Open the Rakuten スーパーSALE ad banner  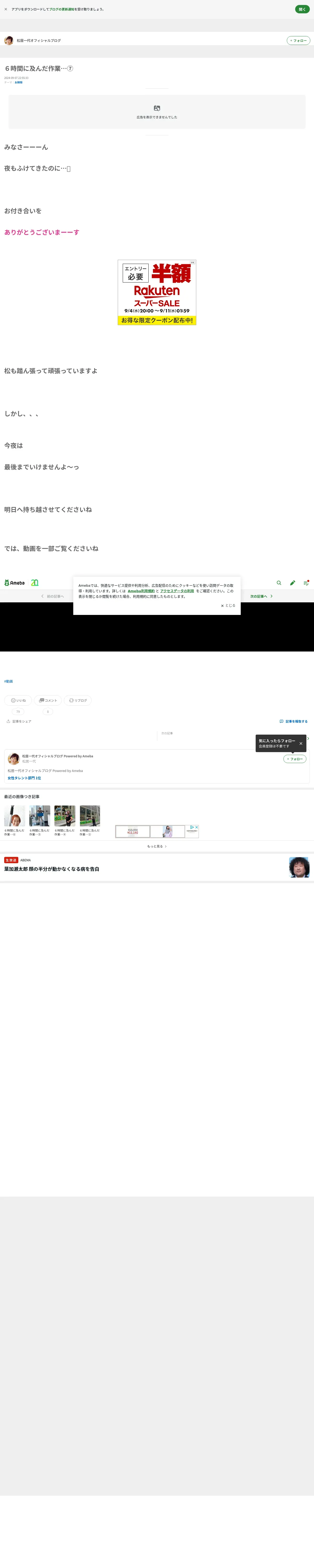pos(157,292)
